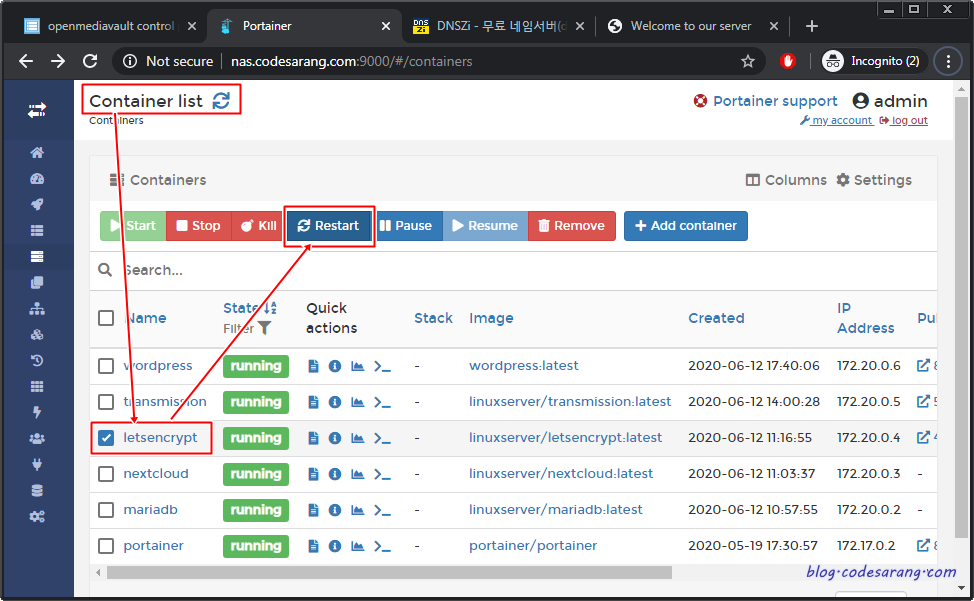Screen dimensions: 974x601
Task: Open published port link for wordpress
Action: click(924, 366)
